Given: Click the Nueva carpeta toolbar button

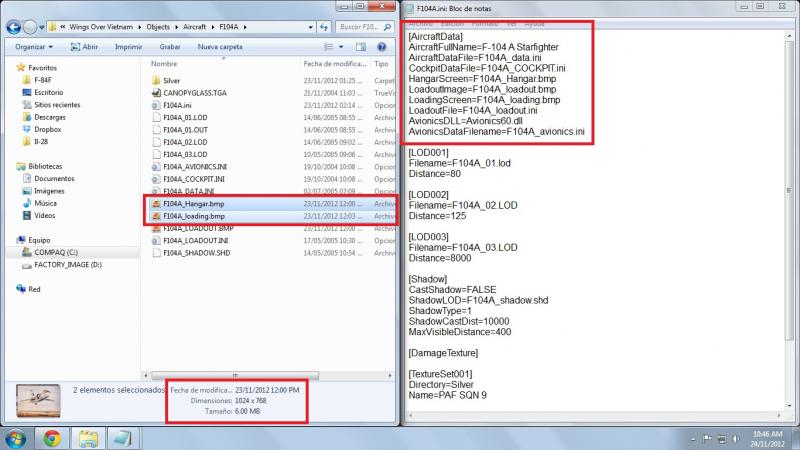Looking at the screenshot, I should [220, 47].
